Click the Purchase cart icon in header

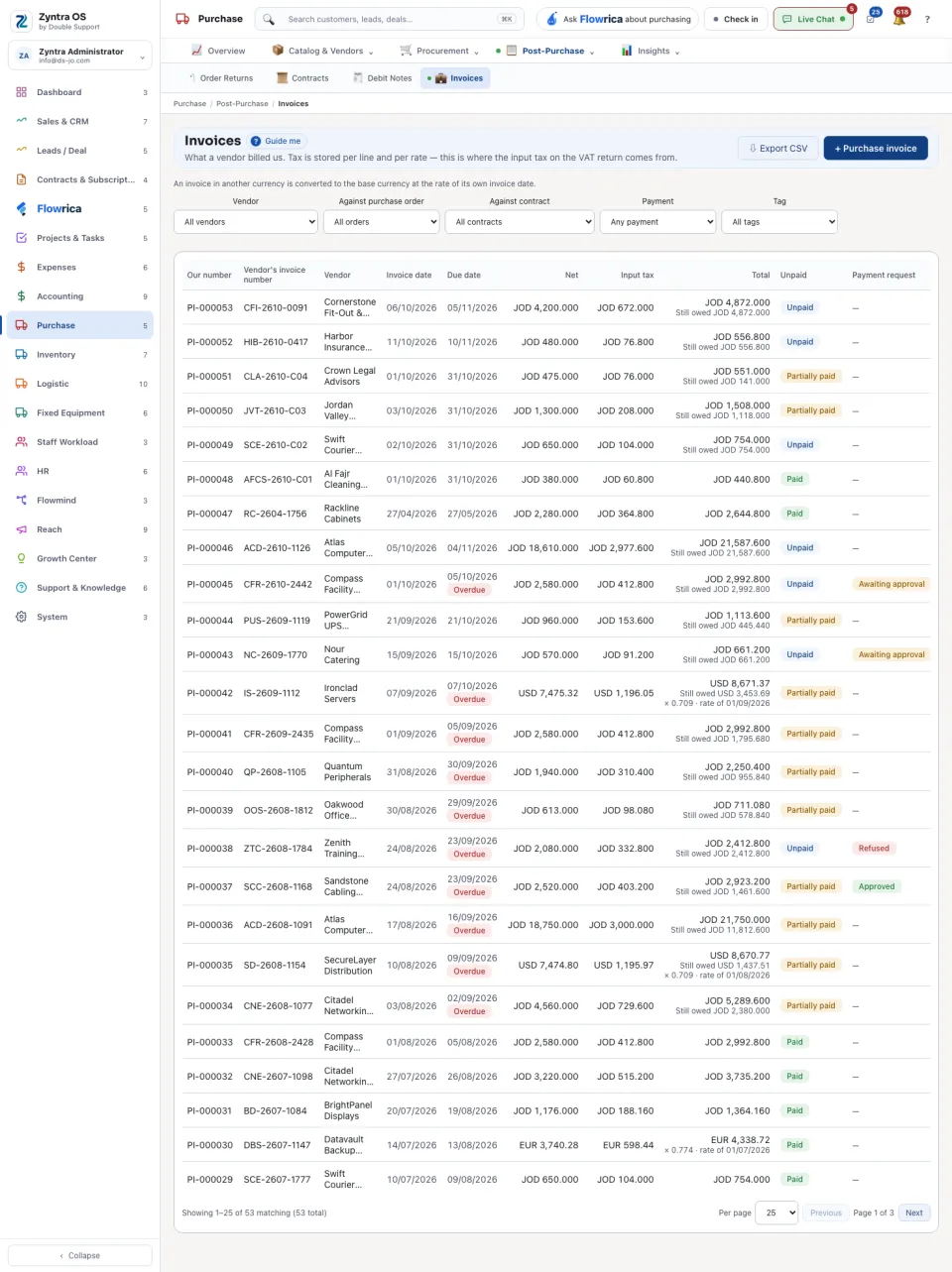coord(182,19)
